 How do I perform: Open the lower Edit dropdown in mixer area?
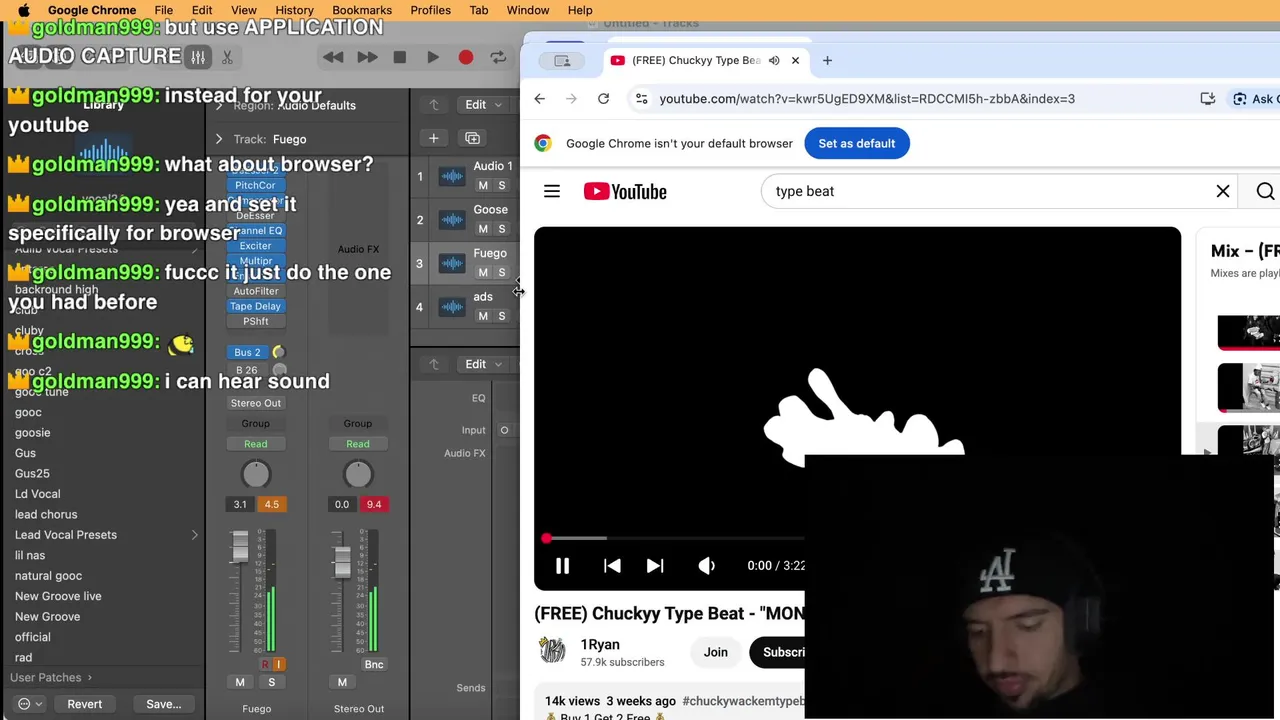pos(483,364)
